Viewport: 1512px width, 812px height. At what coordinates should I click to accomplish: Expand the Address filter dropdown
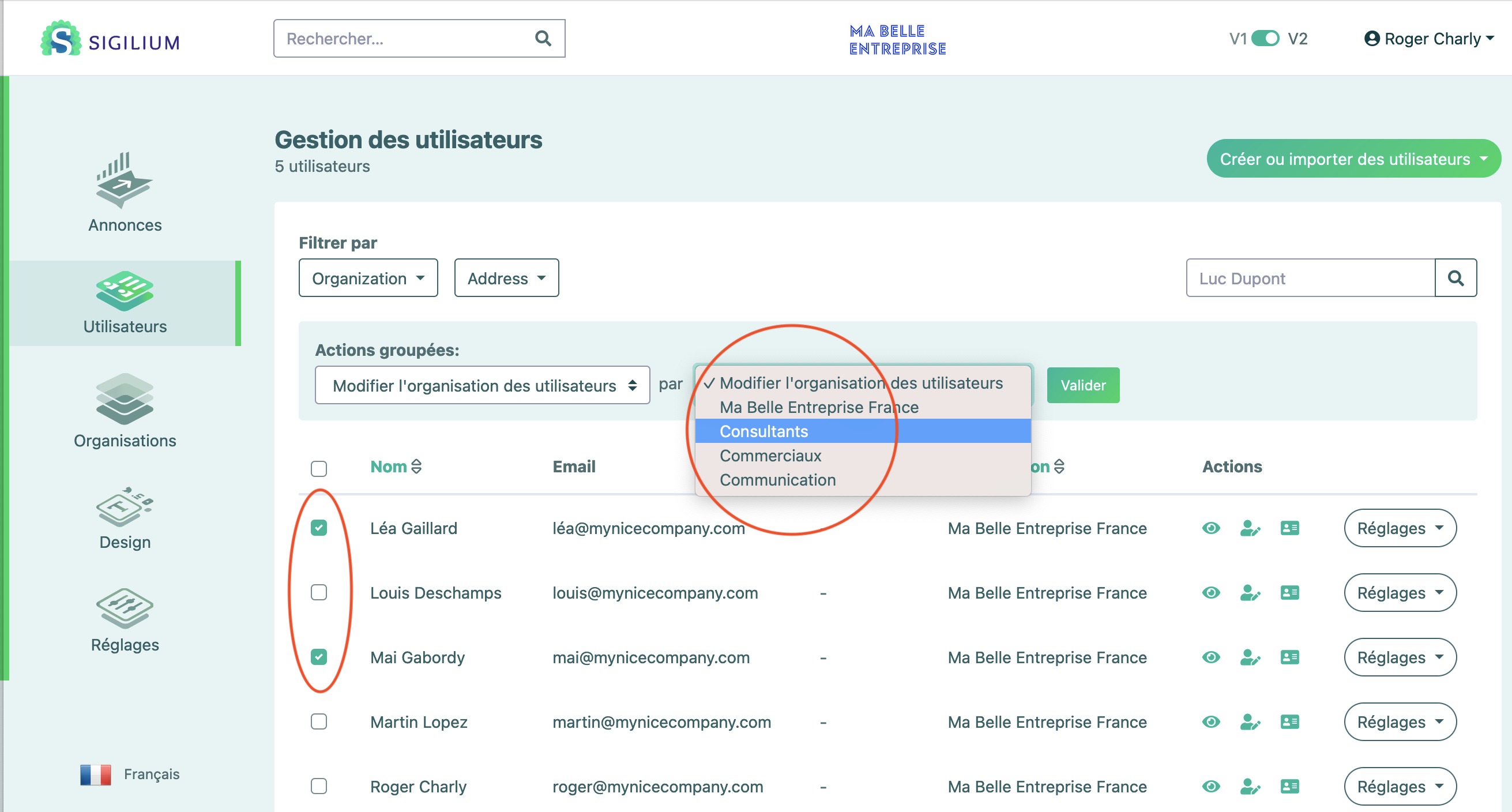[506, 278]
